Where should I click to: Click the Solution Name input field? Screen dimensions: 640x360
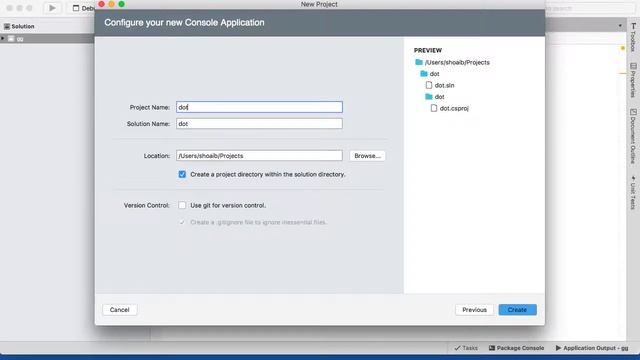pos(259,124)
